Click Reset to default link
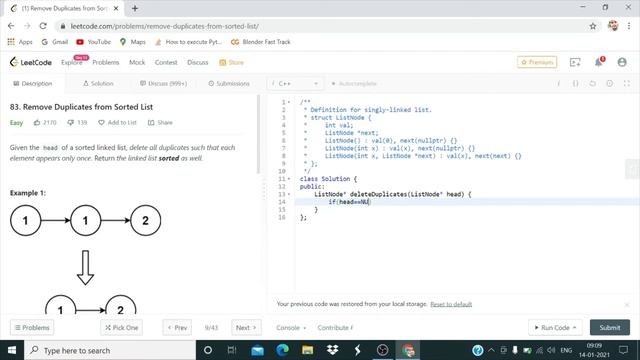The height and width of the screenshot is (360, 640). click(451, 304)
